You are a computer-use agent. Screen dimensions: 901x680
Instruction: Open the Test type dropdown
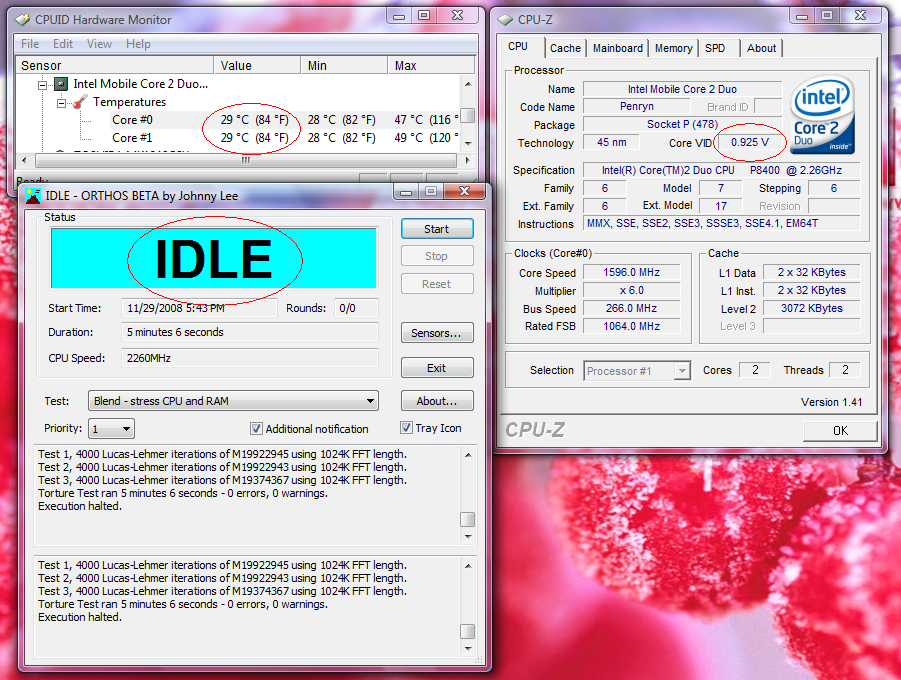(233, 401)
